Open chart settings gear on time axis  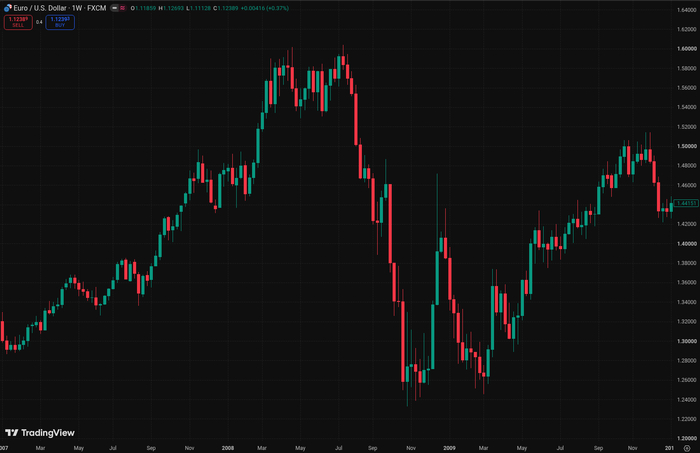(687, 448)
